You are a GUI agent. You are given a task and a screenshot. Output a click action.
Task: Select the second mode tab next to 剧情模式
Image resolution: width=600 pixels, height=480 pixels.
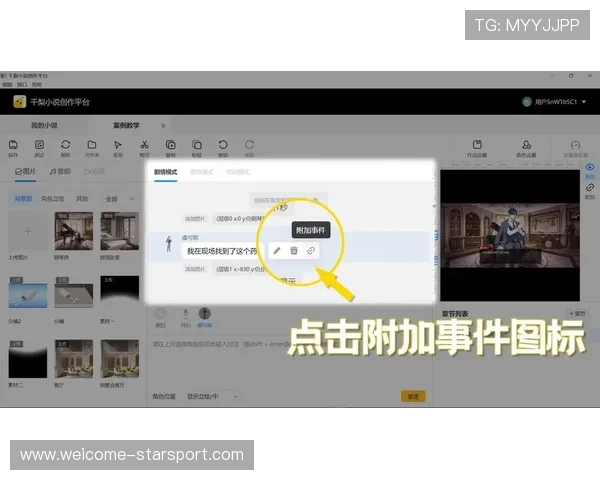(x=202, y=172)
